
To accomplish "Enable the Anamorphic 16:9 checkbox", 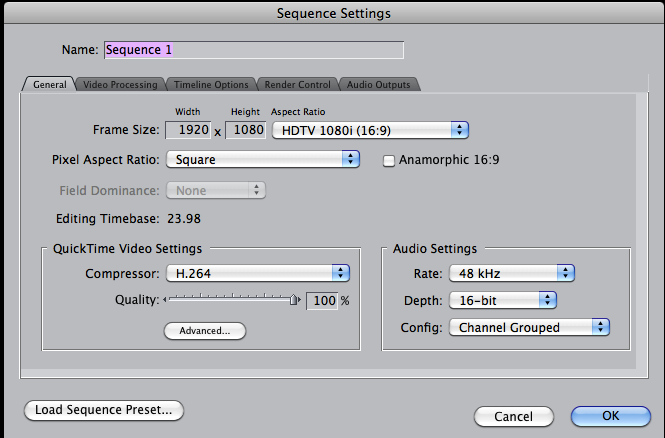I will click(390, 160).
